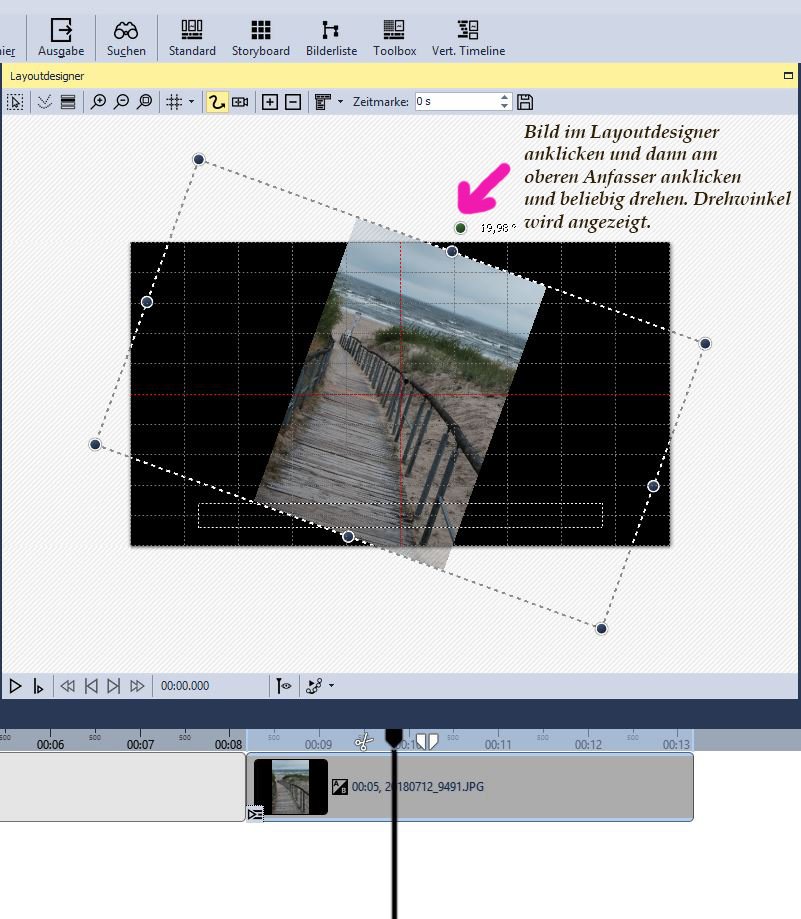
Task: Open the Ausgabe output menu
Action: pyautogui.click(x=61, y=37)
